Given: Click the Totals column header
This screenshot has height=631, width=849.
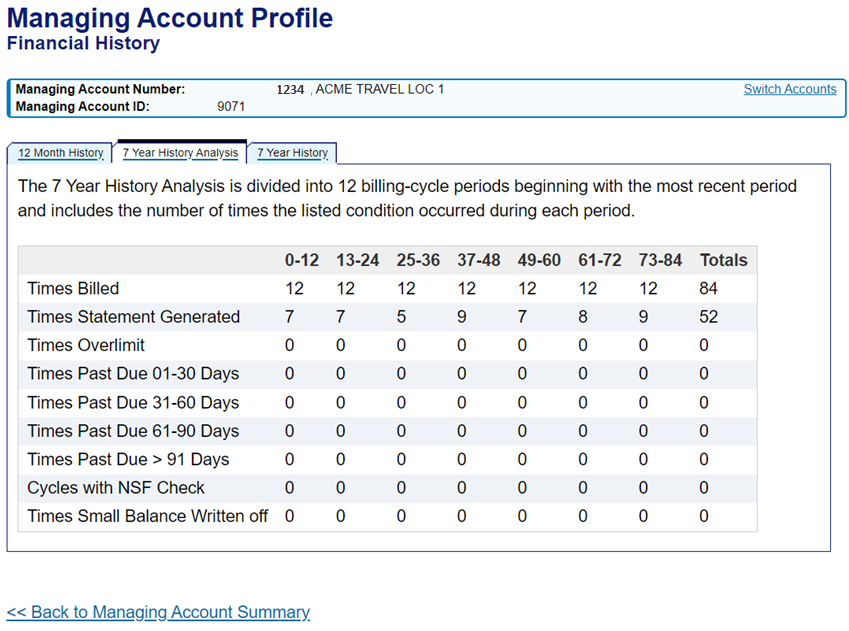Looking at the screenshot, I should 723,260.
